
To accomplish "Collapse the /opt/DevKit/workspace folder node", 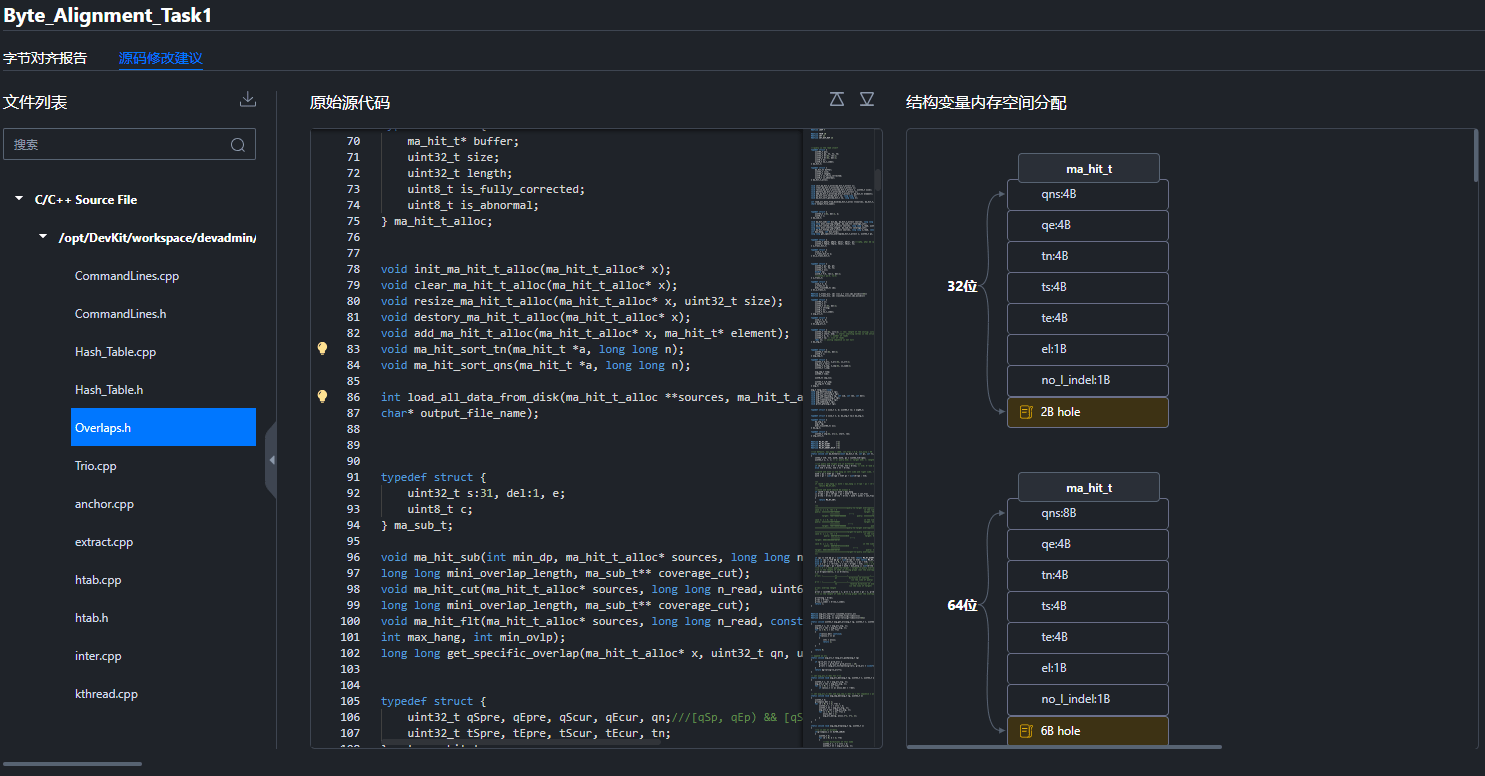I will (x=43, y=237).
